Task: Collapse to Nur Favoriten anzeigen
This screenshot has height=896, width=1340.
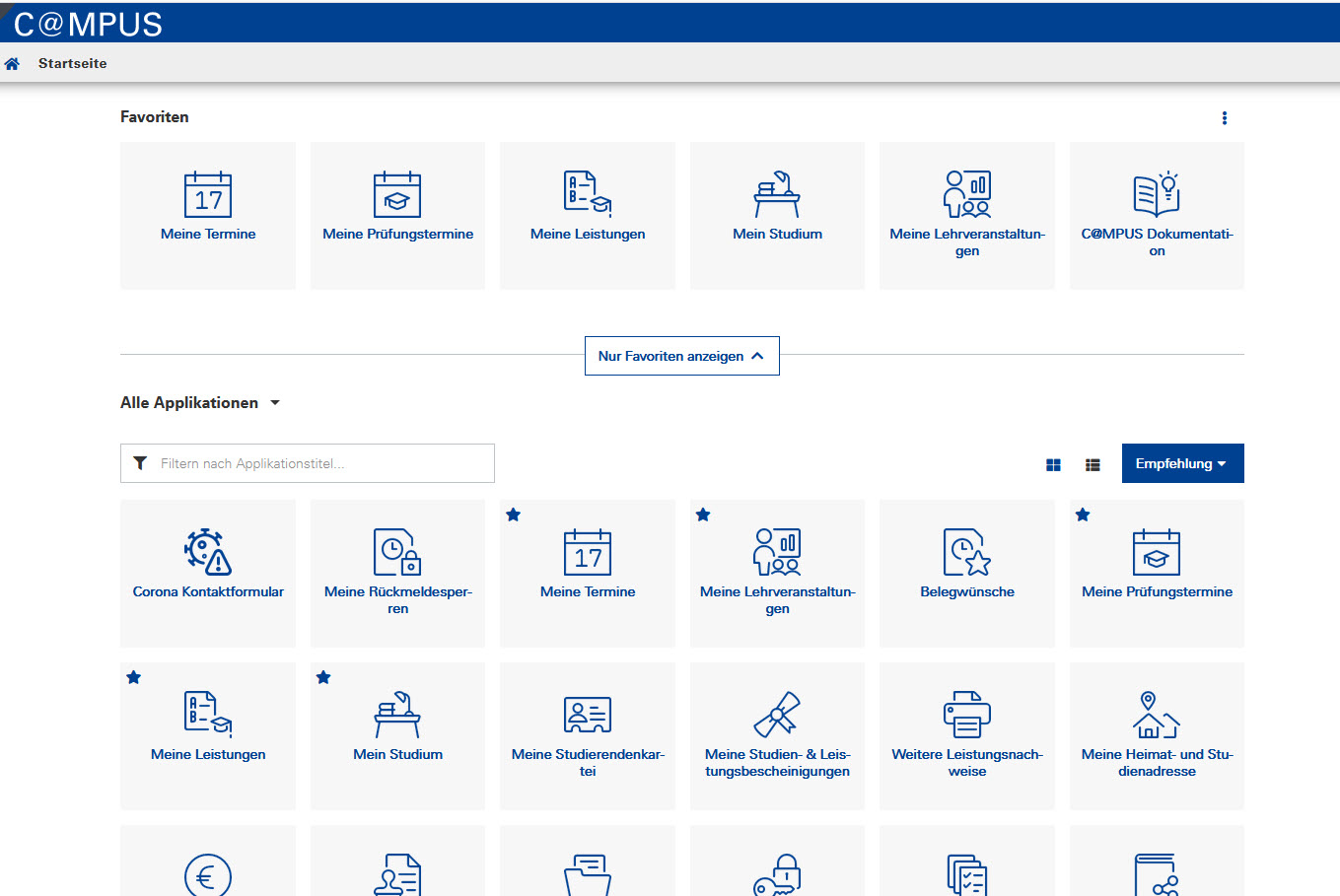Action: 681,356
